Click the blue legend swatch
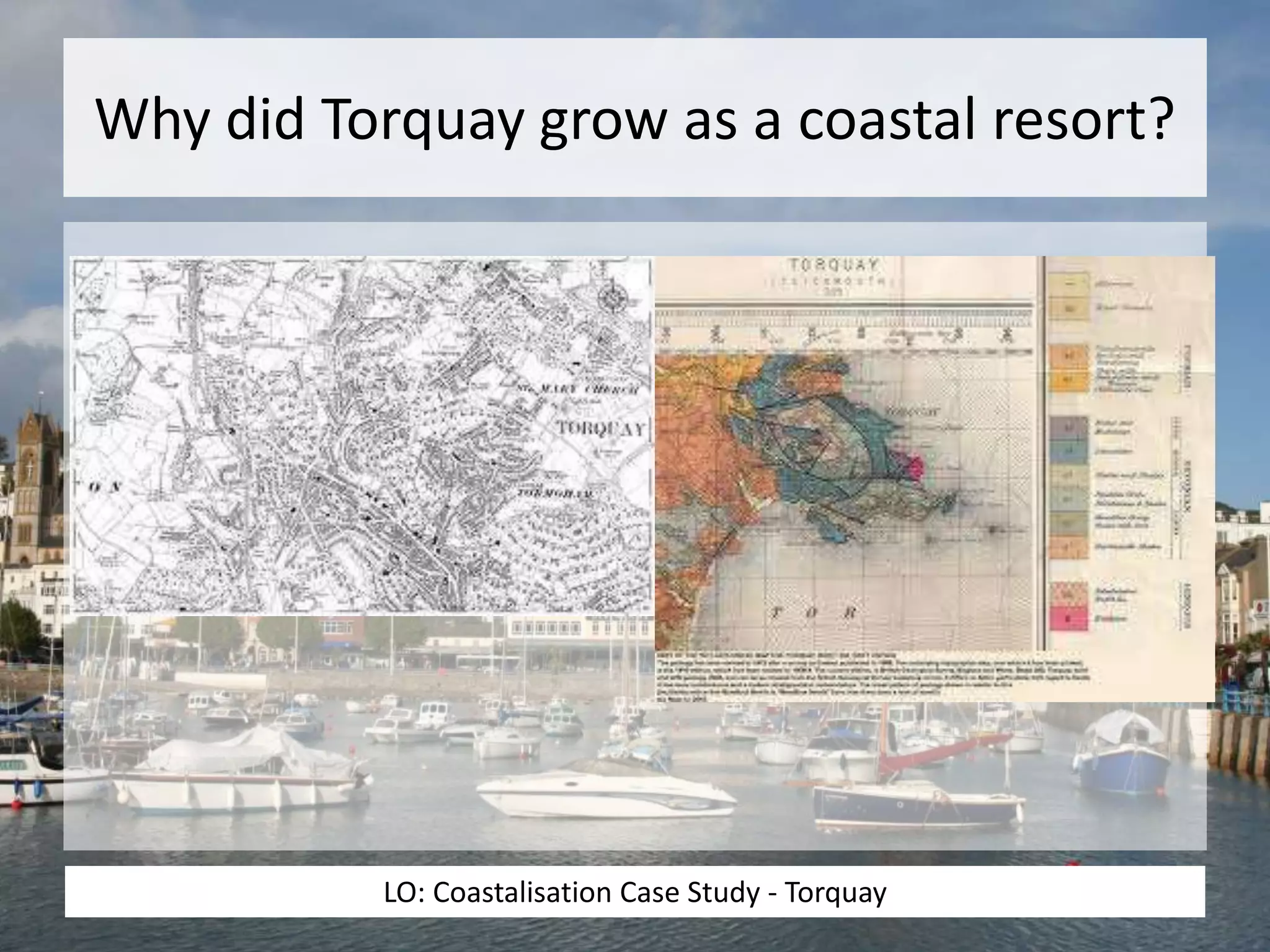The height and width of the screenshot is (952, 1270). pos(1068,452)
